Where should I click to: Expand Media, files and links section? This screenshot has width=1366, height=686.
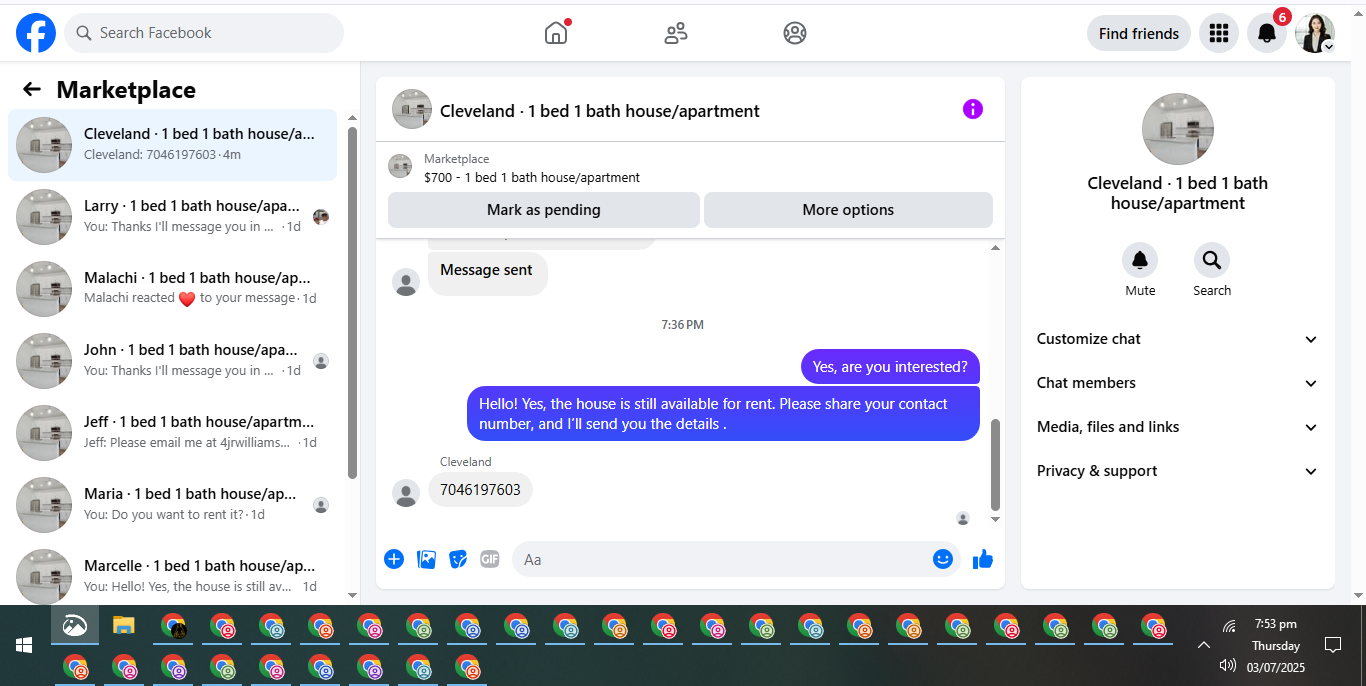point(1178,427)
